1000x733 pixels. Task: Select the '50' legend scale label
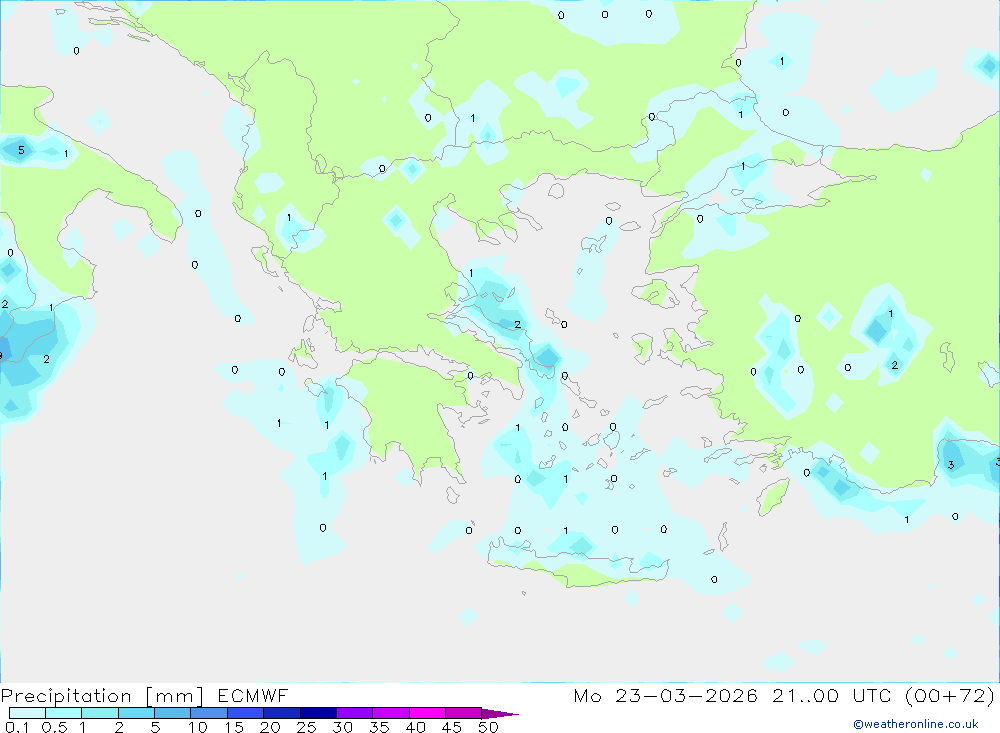tap(488, 727)
